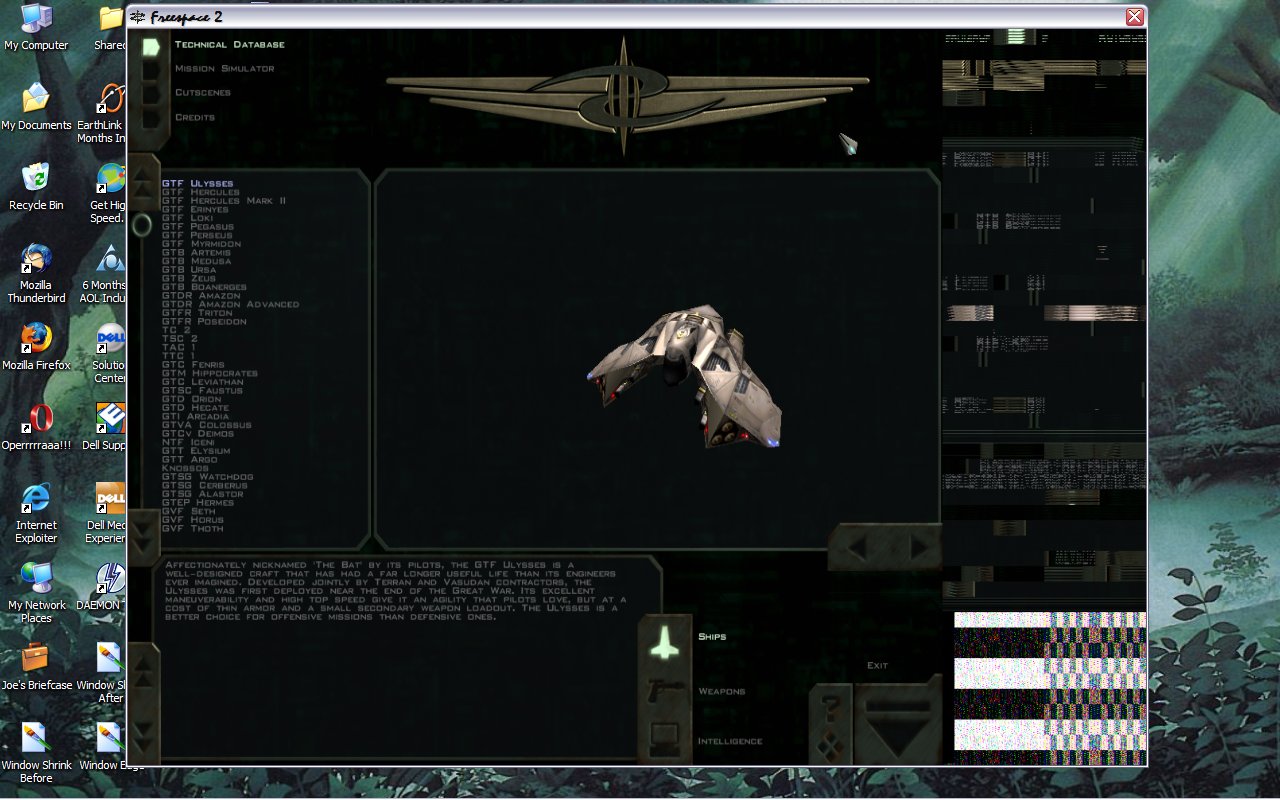Select GTEP Hermes in the ship list
Image resolution: width=1280 pixels, height=800 pixels.
coord(198,503)
